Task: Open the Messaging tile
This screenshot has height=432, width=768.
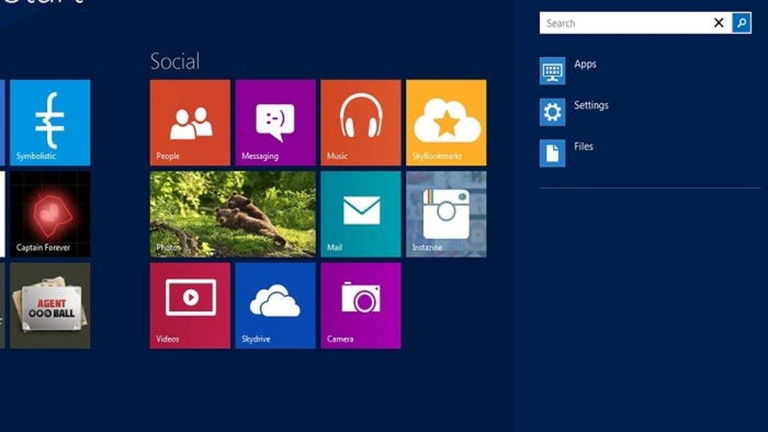Action: [x=275, y=122]
